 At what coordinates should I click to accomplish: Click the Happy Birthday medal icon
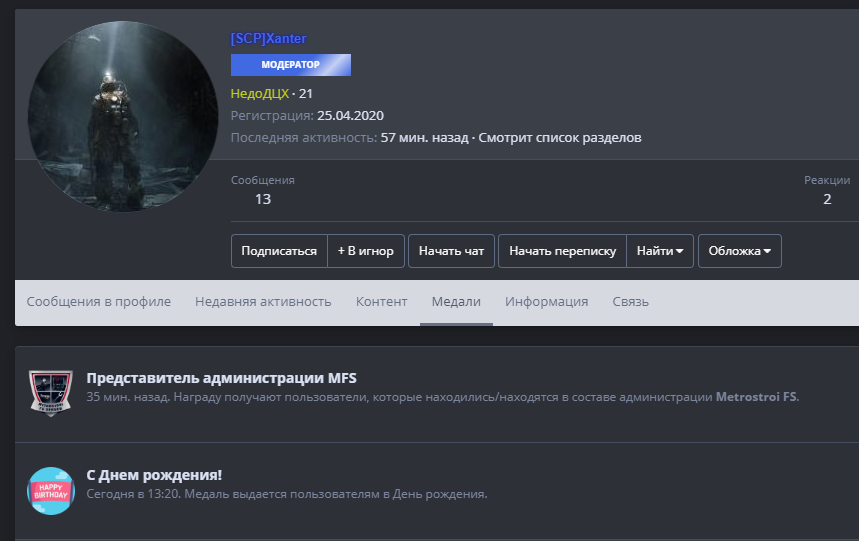[x=51, y=491]
